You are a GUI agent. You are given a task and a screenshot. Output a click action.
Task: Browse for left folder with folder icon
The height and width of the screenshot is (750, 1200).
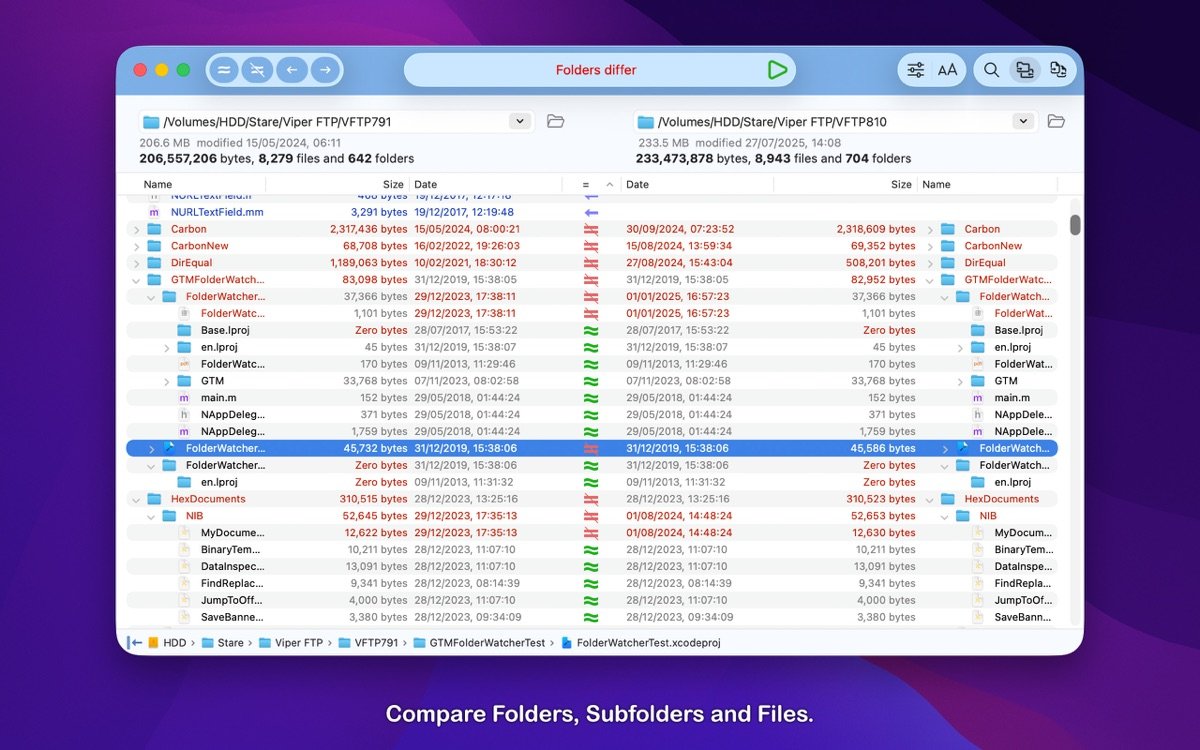tap(556, 122)
